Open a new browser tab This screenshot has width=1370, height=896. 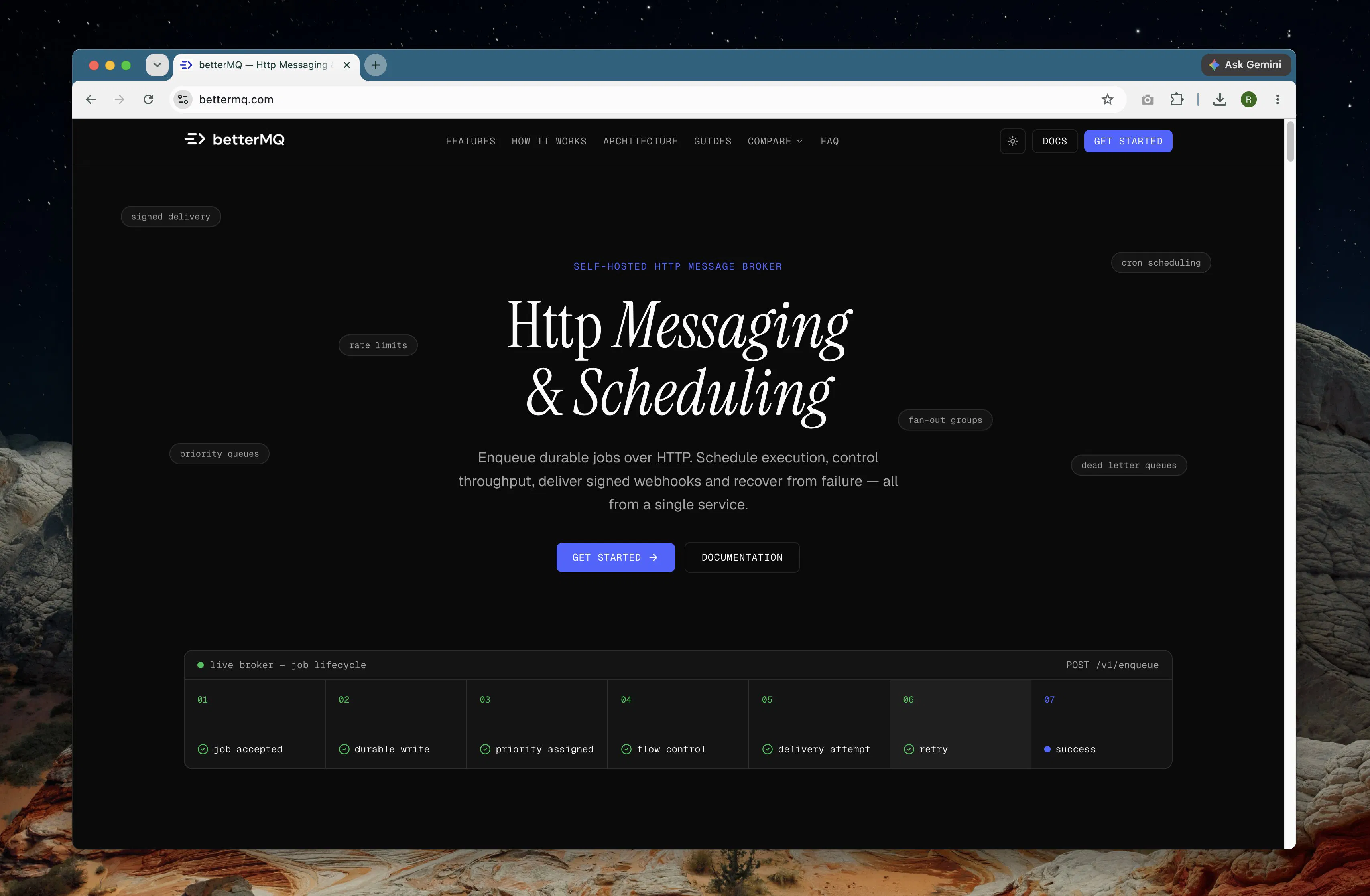tap(375, 65)
